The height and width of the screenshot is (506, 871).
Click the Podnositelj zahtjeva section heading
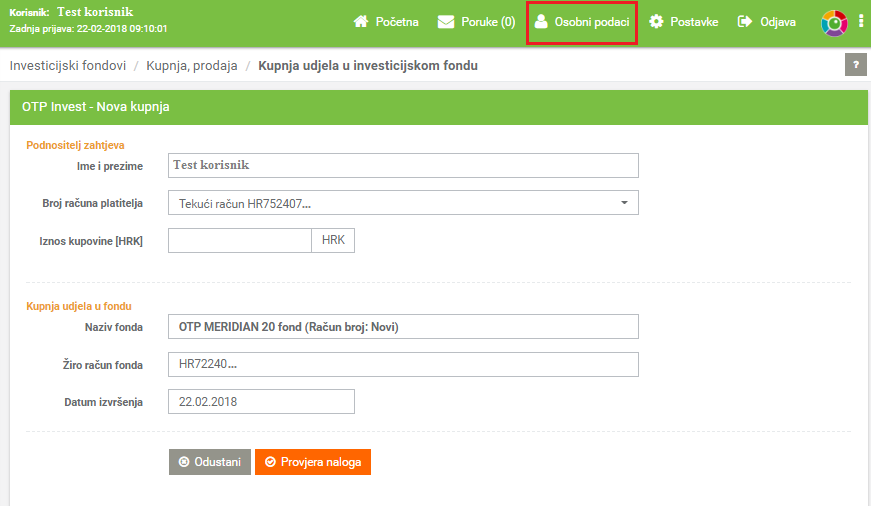[x=76, y=145]
